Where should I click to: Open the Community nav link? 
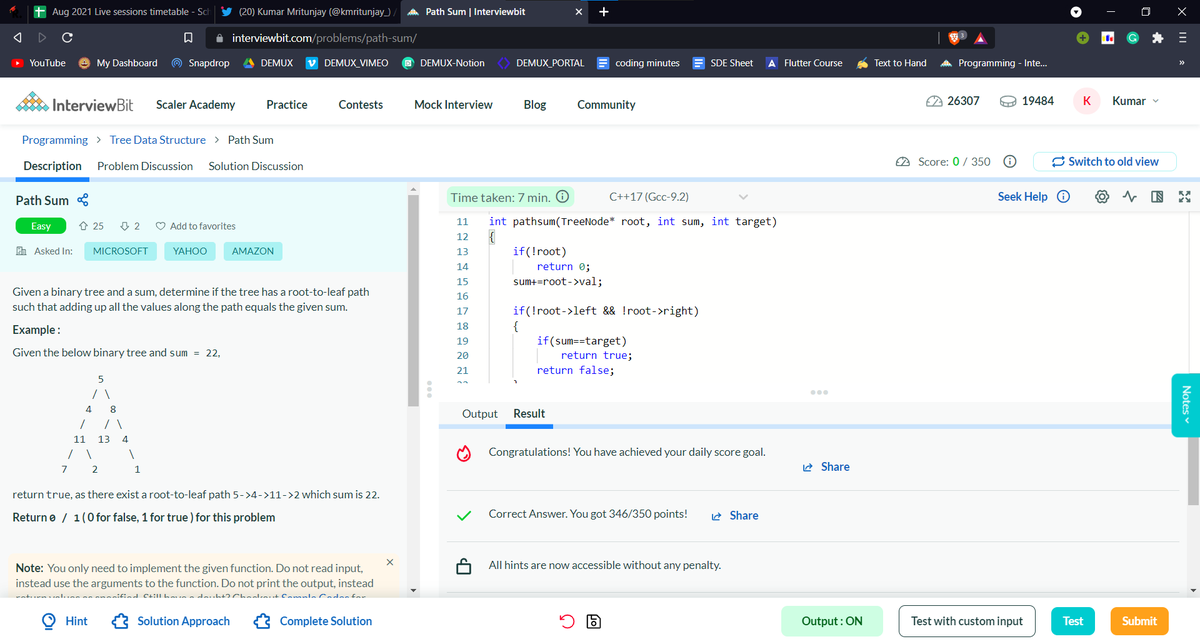(x=606, y=105)
